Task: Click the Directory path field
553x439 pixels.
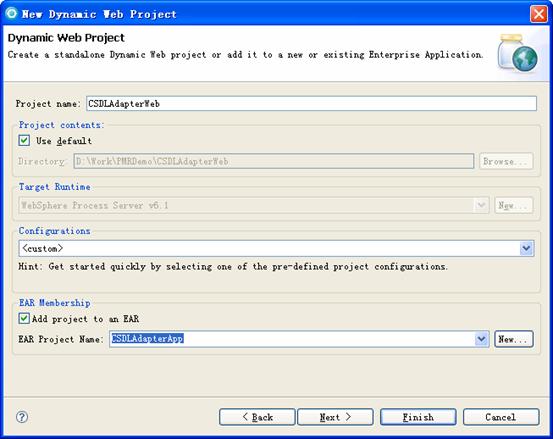Action: (274, 161)
